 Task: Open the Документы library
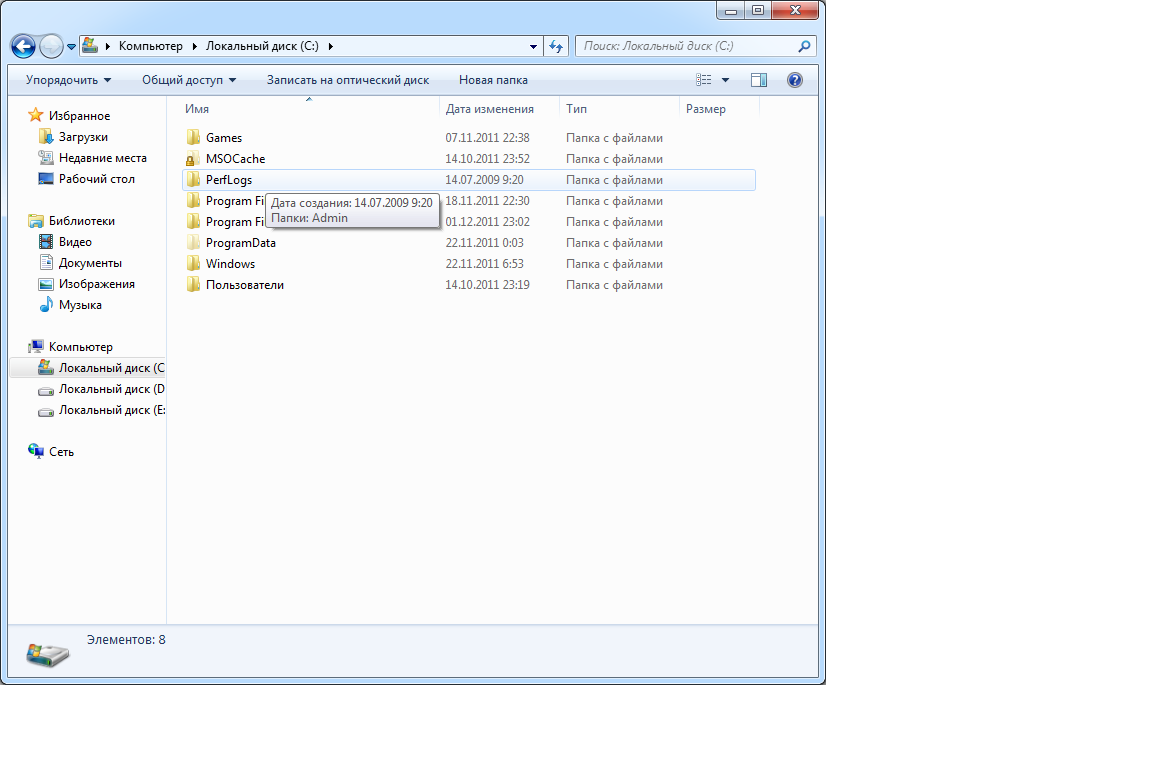90,263
